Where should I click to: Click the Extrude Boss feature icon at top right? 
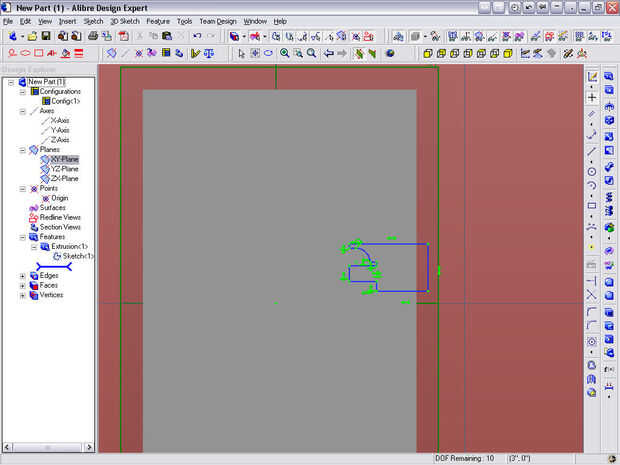tap(609, 77)
